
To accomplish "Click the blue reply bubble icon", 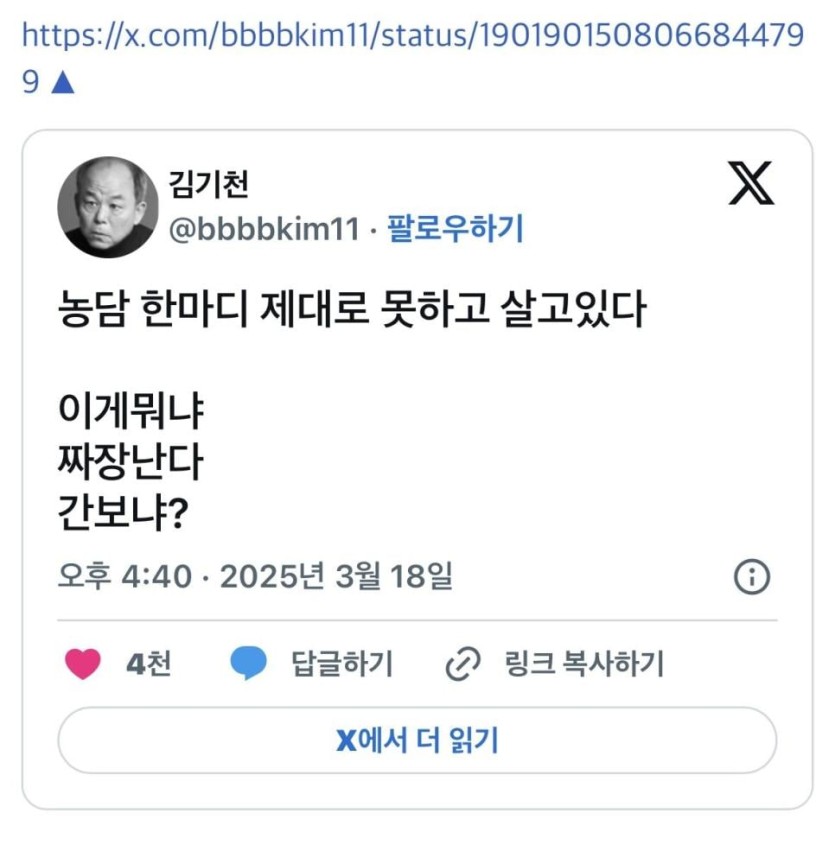I will [x=248, y=664].
